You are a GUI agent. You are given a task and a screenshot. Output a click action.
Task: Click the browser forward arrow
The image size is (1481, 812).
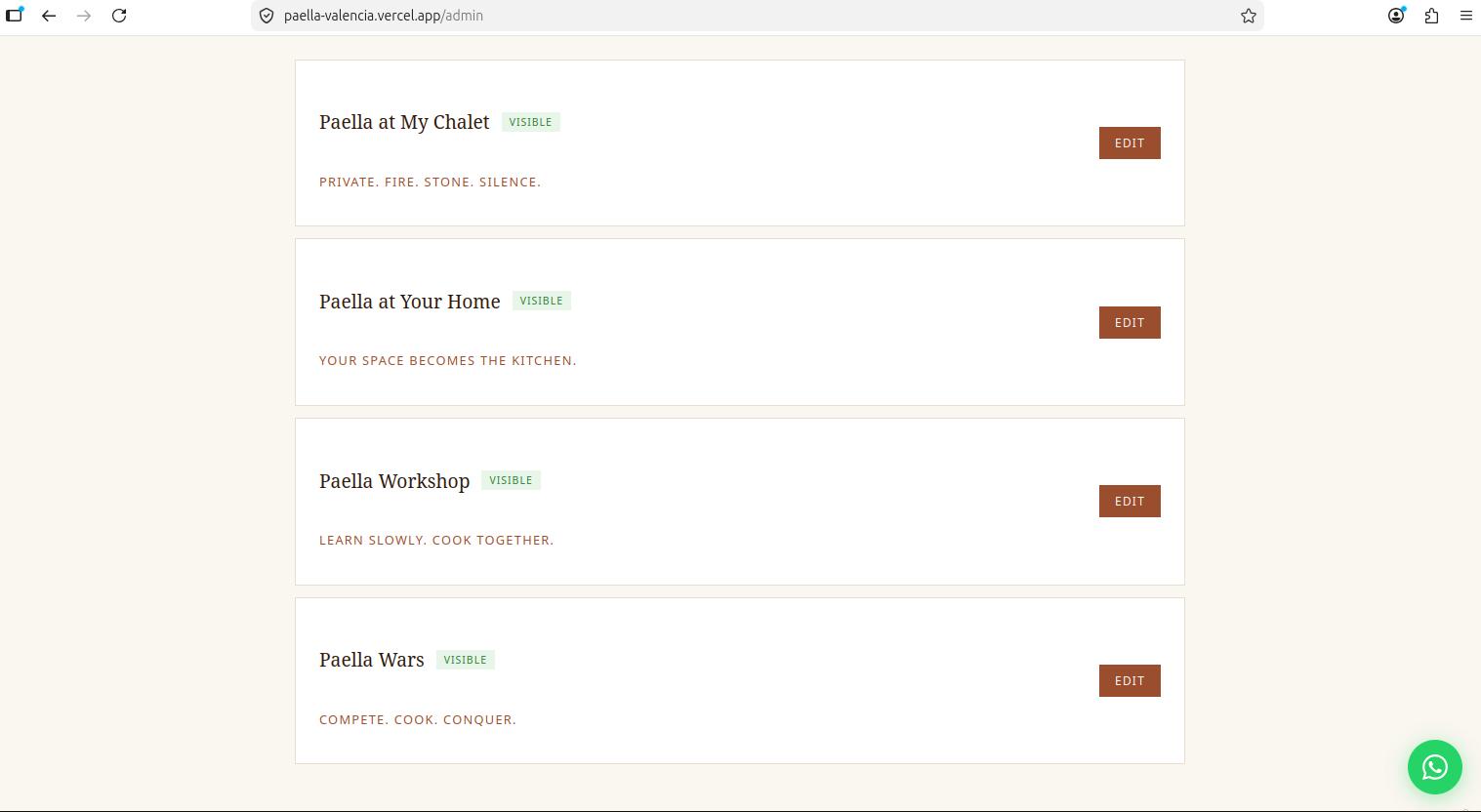pos(84,16)
